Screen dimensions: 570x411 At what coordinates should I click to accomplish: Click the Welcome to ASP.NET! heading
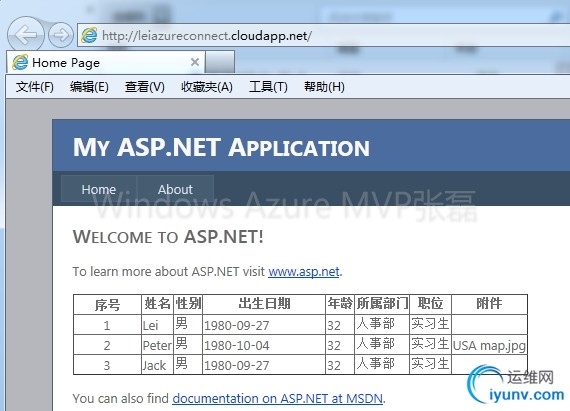[168, 237]
